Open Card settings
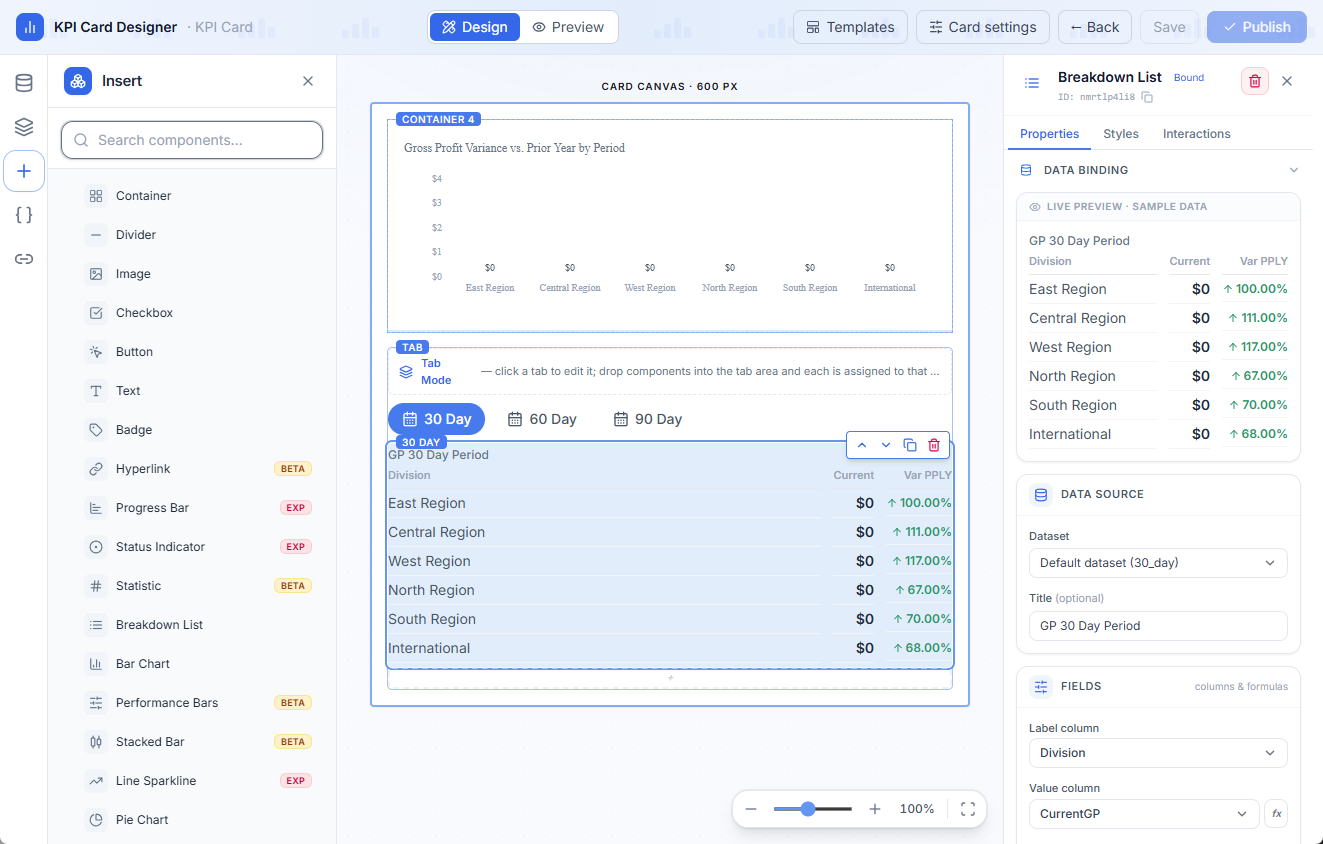1323x844 pixels. 983,27
